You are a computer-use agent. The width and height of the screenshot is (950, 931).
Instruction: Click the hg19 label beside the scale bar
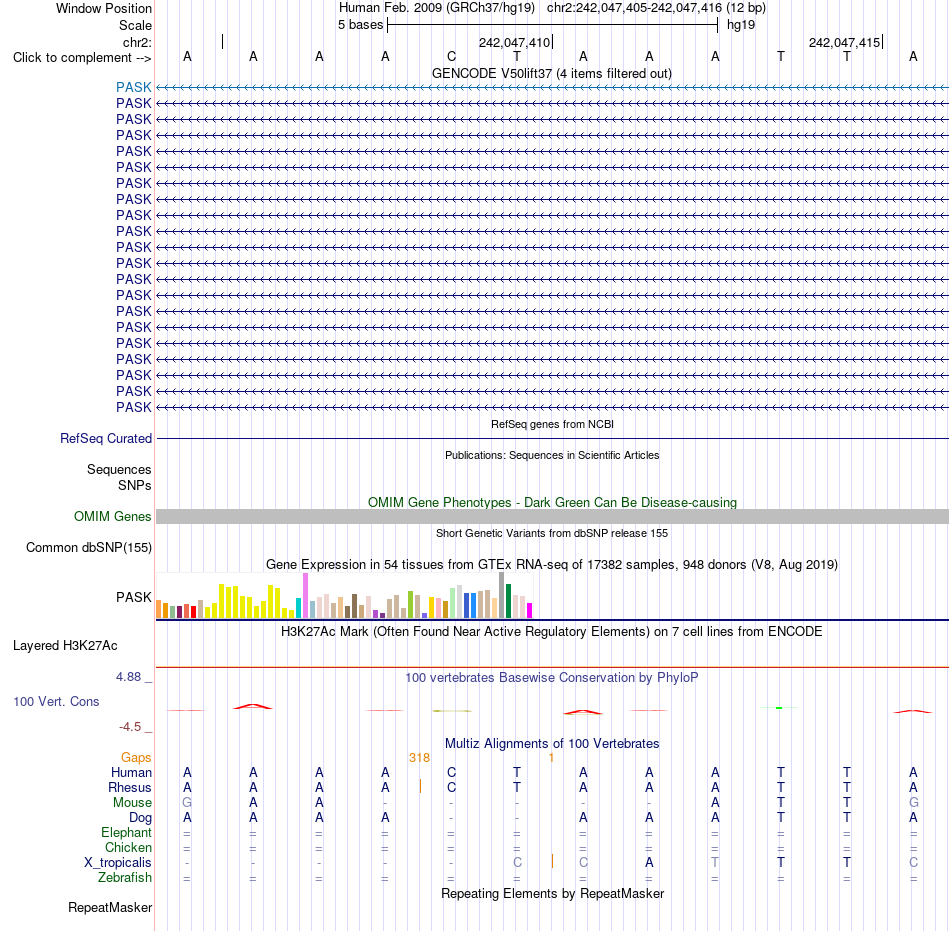click(x=741, y=25)
